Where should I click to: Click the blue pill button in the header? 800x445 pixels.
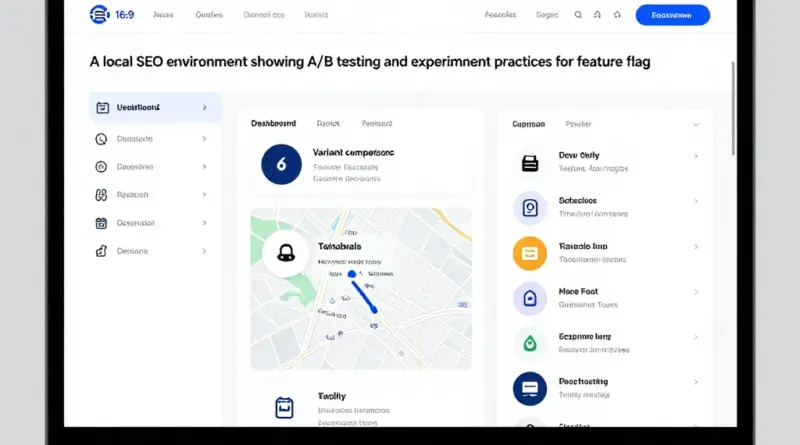point(672,15)
